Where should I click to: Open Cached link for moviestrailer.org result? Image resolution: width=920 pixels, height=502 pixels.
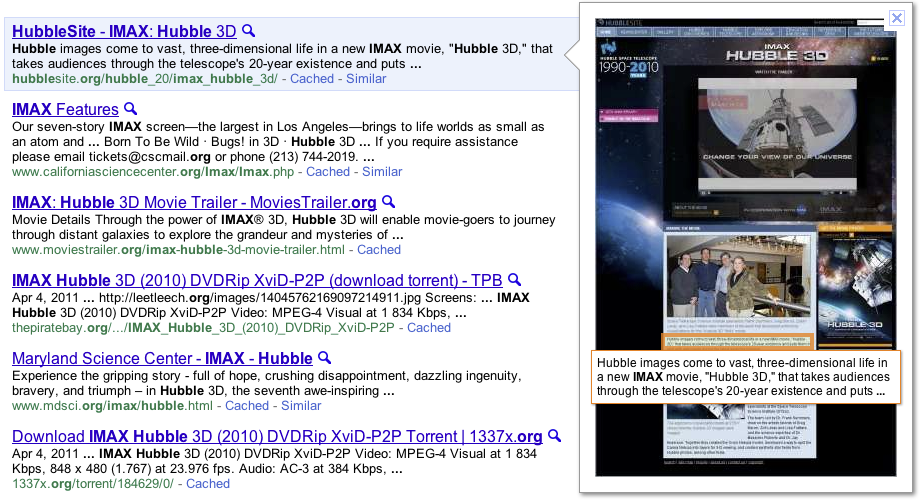(379, 250)
